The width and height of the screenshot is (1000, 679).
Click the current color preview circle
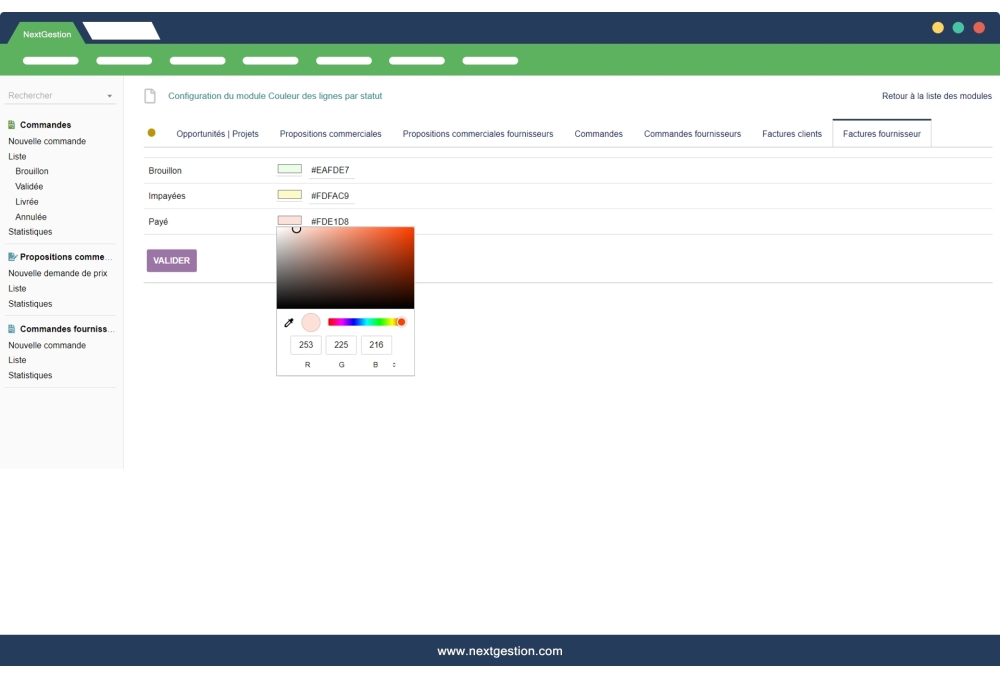click(x=311, y=322)
